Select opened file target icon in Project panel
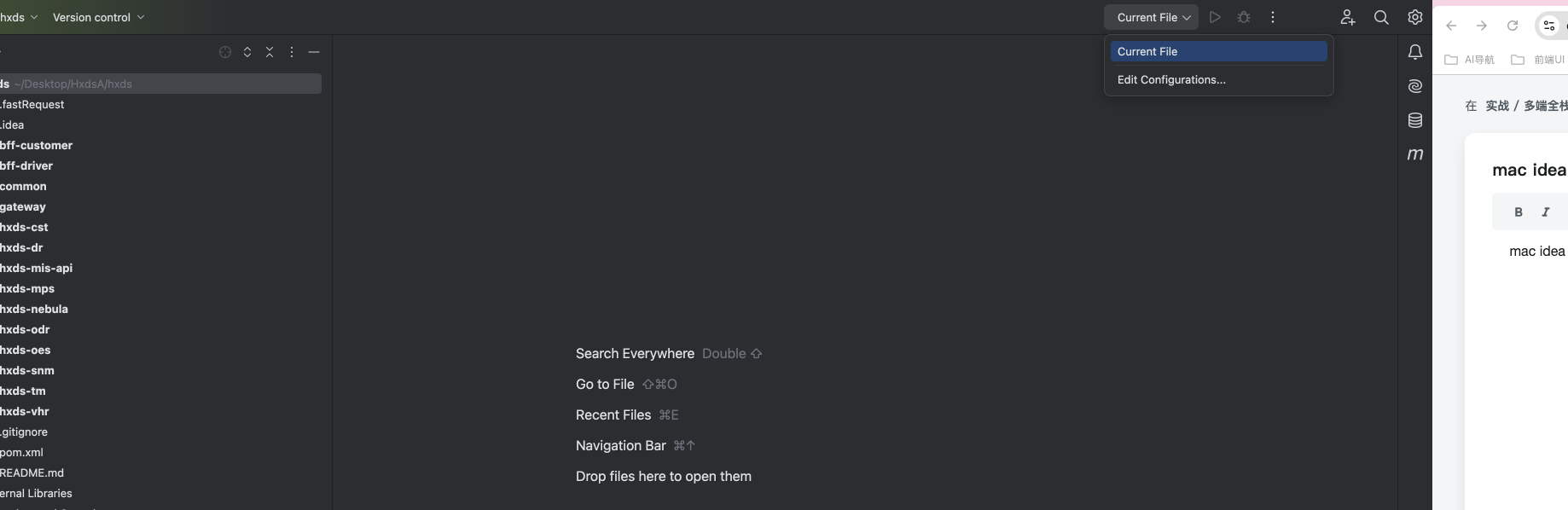 tap(225, 52)
